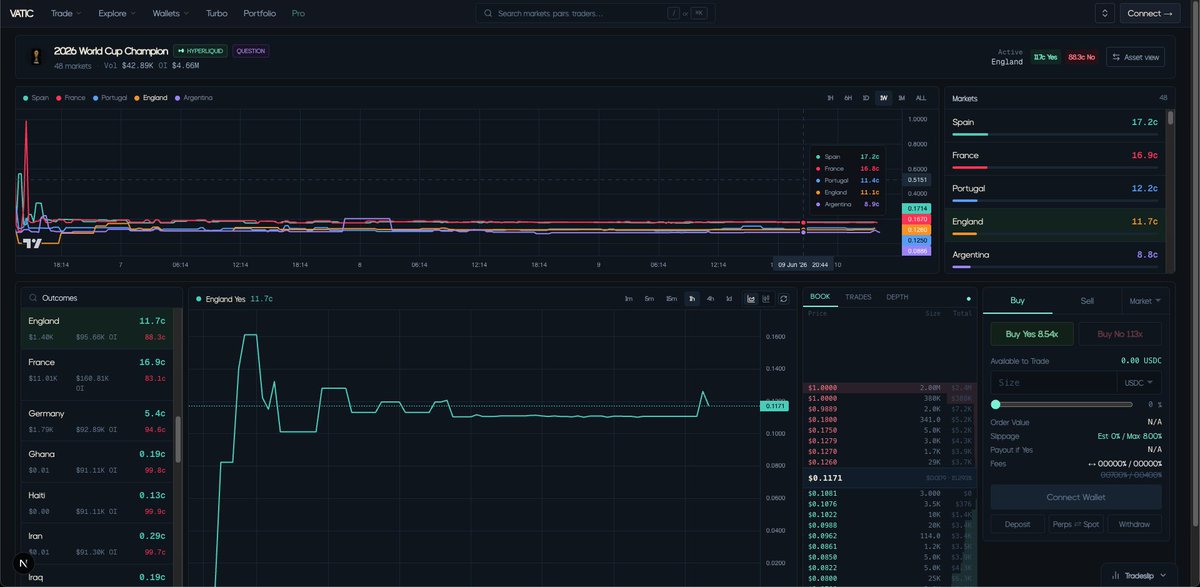
Task: Select the candlestick chart type icon
Action: [766, 298]
